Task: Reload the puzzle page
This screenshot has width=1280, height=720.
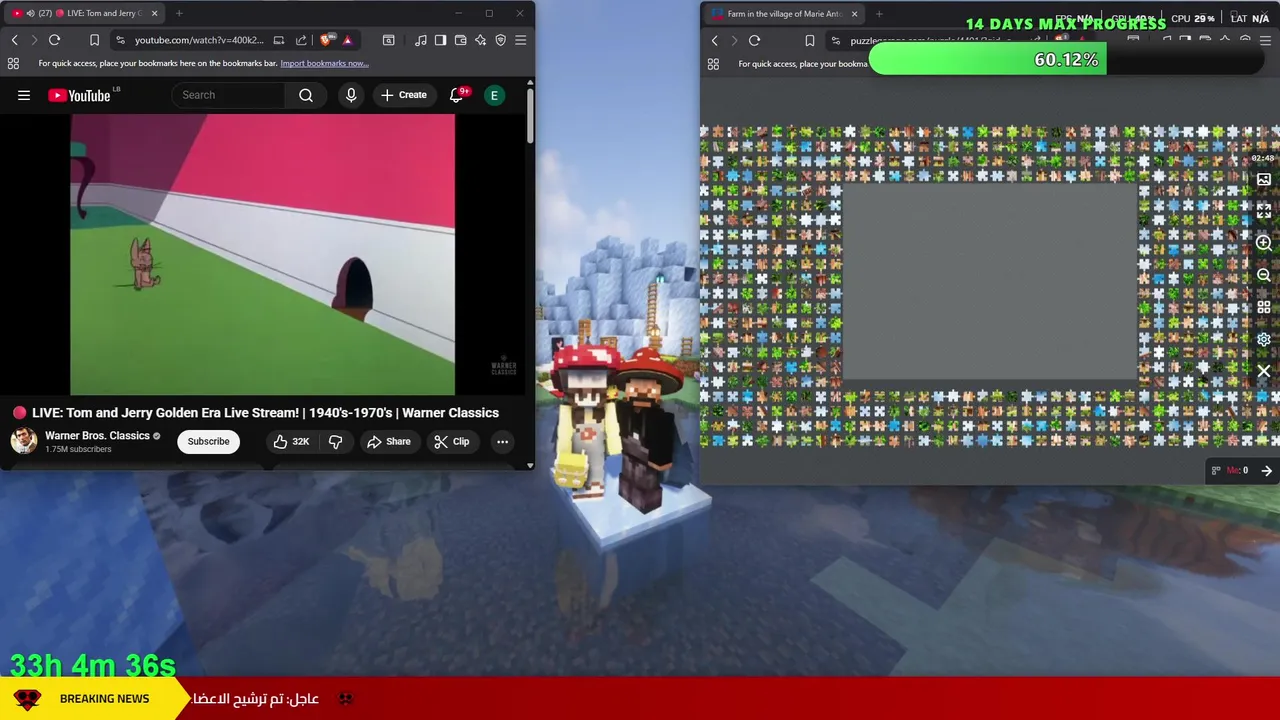Action: pyautogui.click(x=754, y=40)
